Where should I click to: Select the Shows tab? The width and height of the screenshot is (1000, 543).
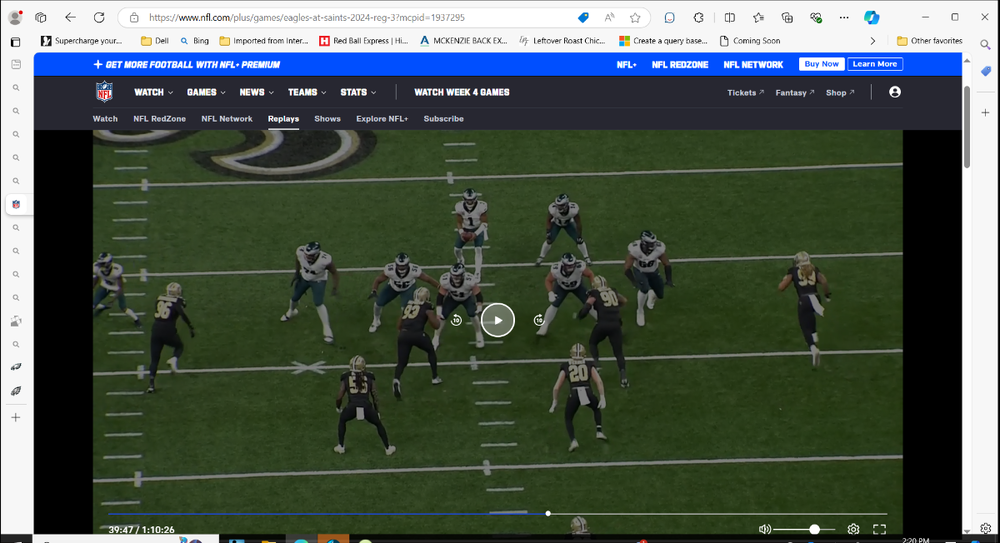point(327,119)
